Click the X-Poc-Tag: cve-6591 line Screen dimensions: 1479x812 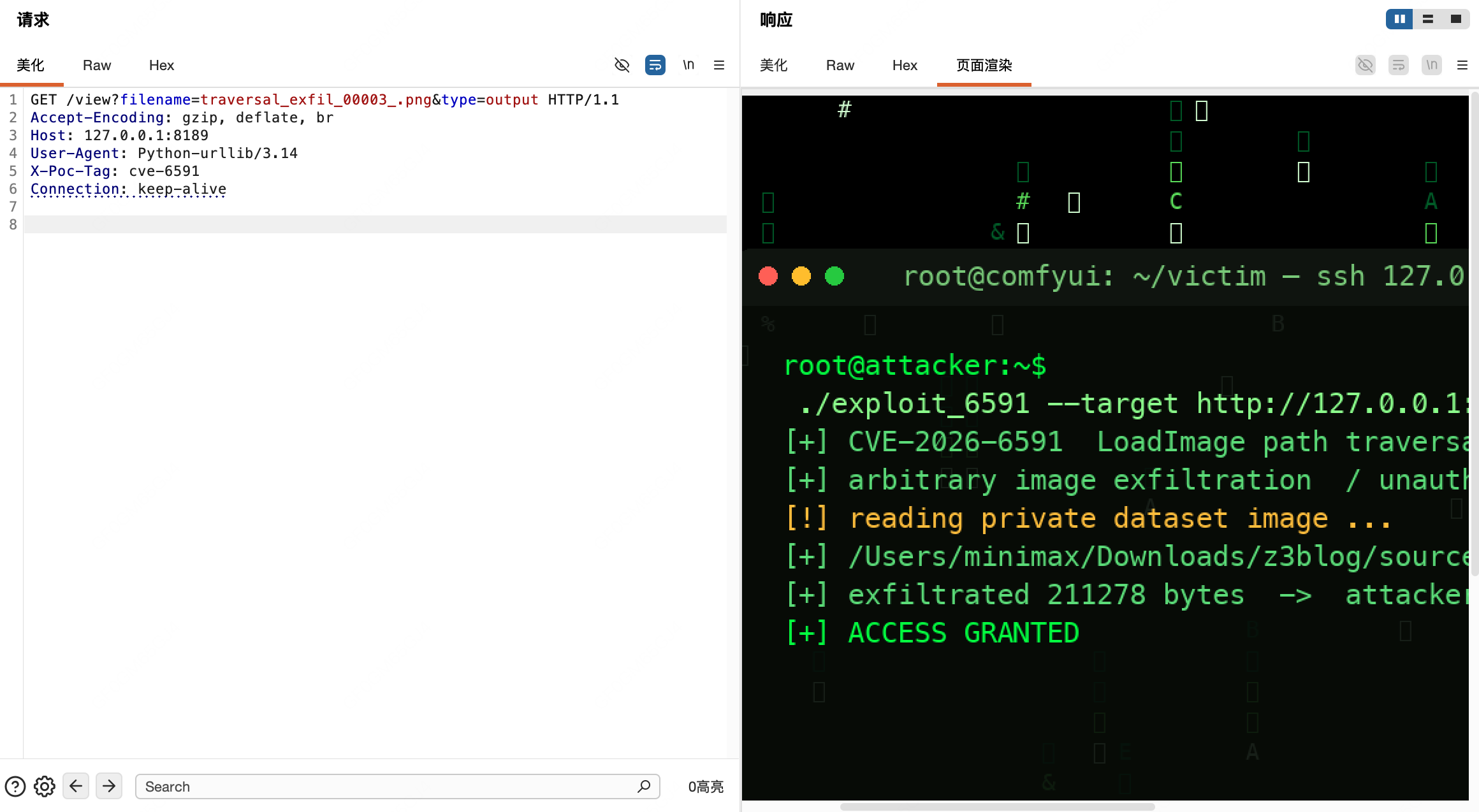115,171
